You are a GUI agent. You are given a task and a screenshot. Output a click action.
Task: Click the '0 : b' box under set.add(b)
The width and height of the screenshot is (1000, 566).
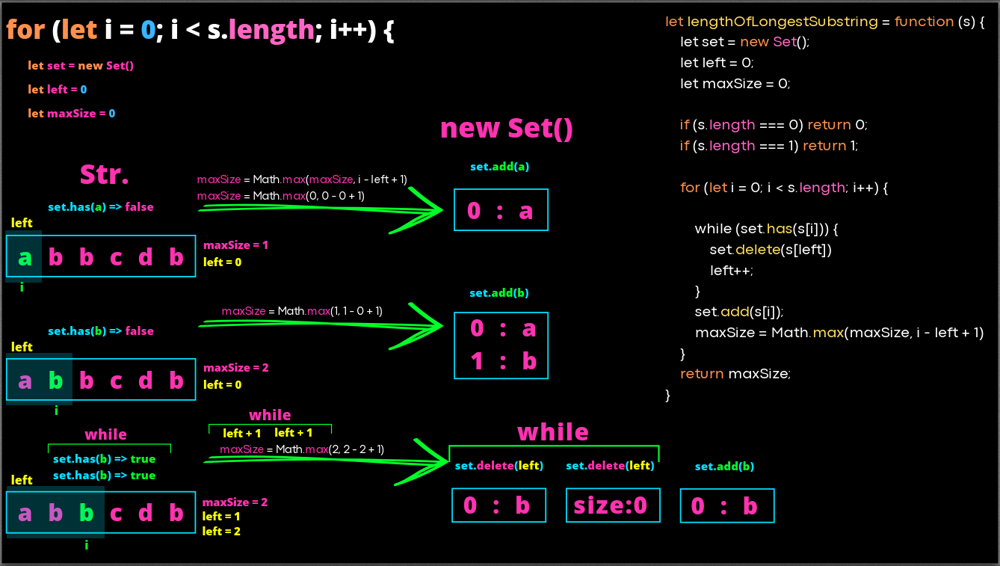(727, 506)
